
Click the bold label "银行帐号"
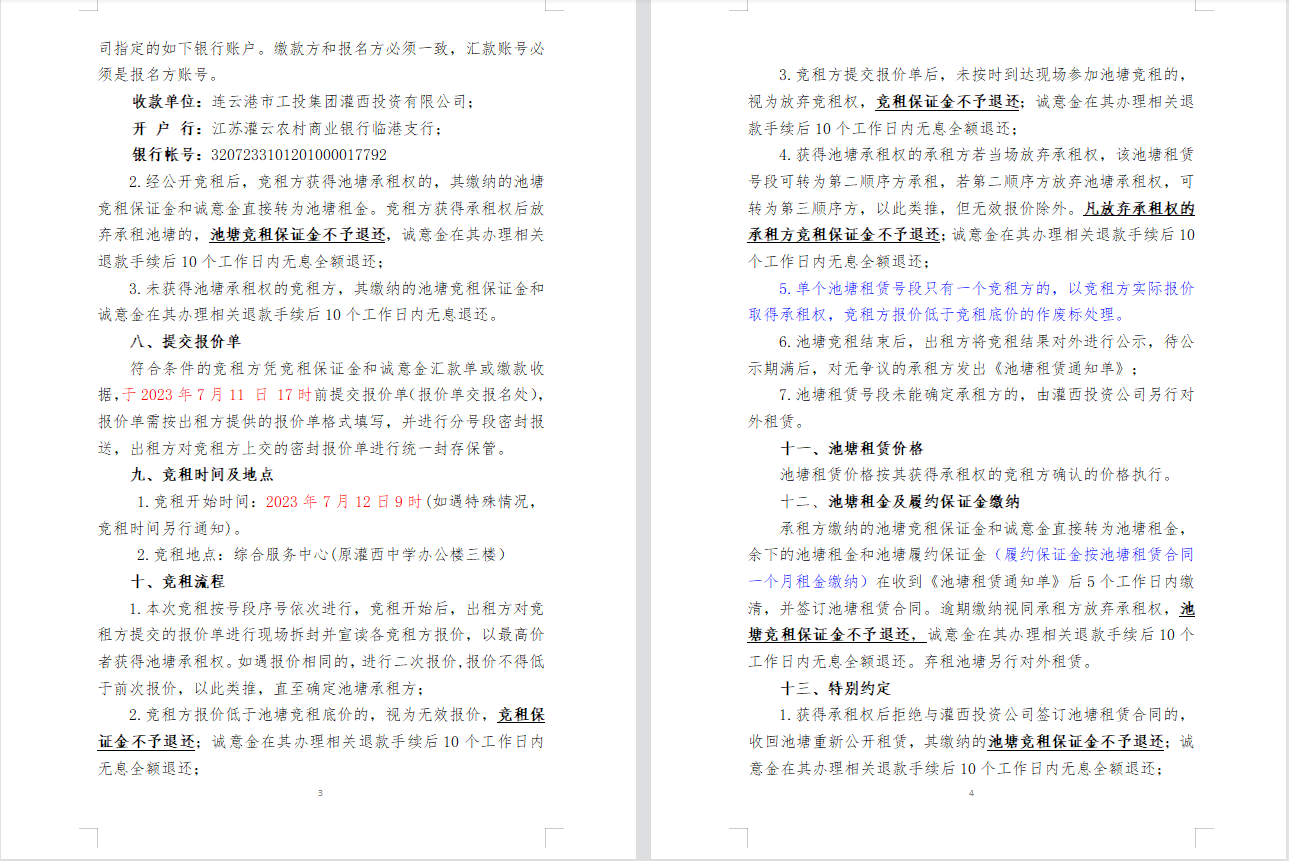point(165,155)
